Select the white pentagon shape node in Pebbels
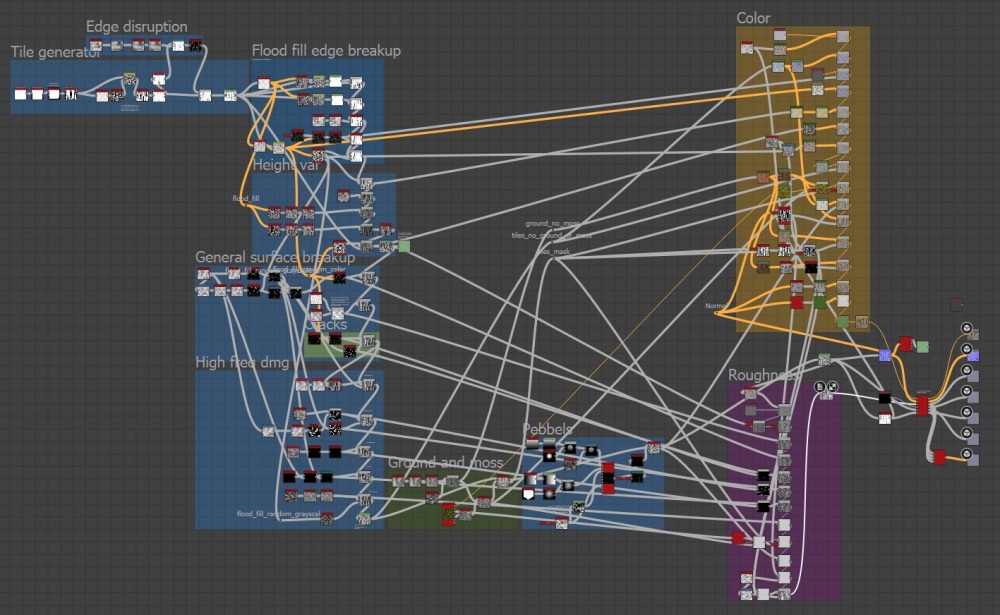Image resolution: width=1000 pixels, height=615 pixels. pyautogui.click(x=529, y=493)
